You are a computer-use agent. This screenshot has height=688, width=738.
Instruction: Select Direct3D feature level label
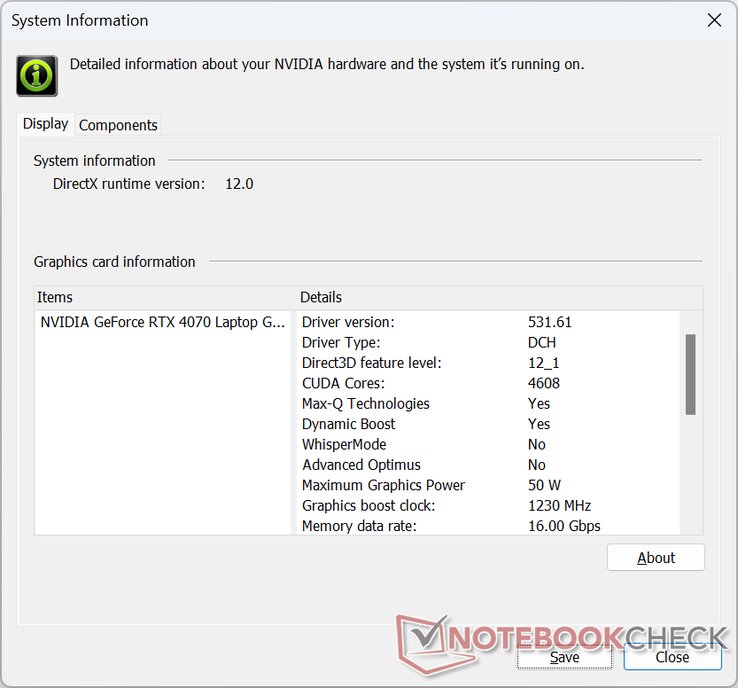[x=372, y=363]
